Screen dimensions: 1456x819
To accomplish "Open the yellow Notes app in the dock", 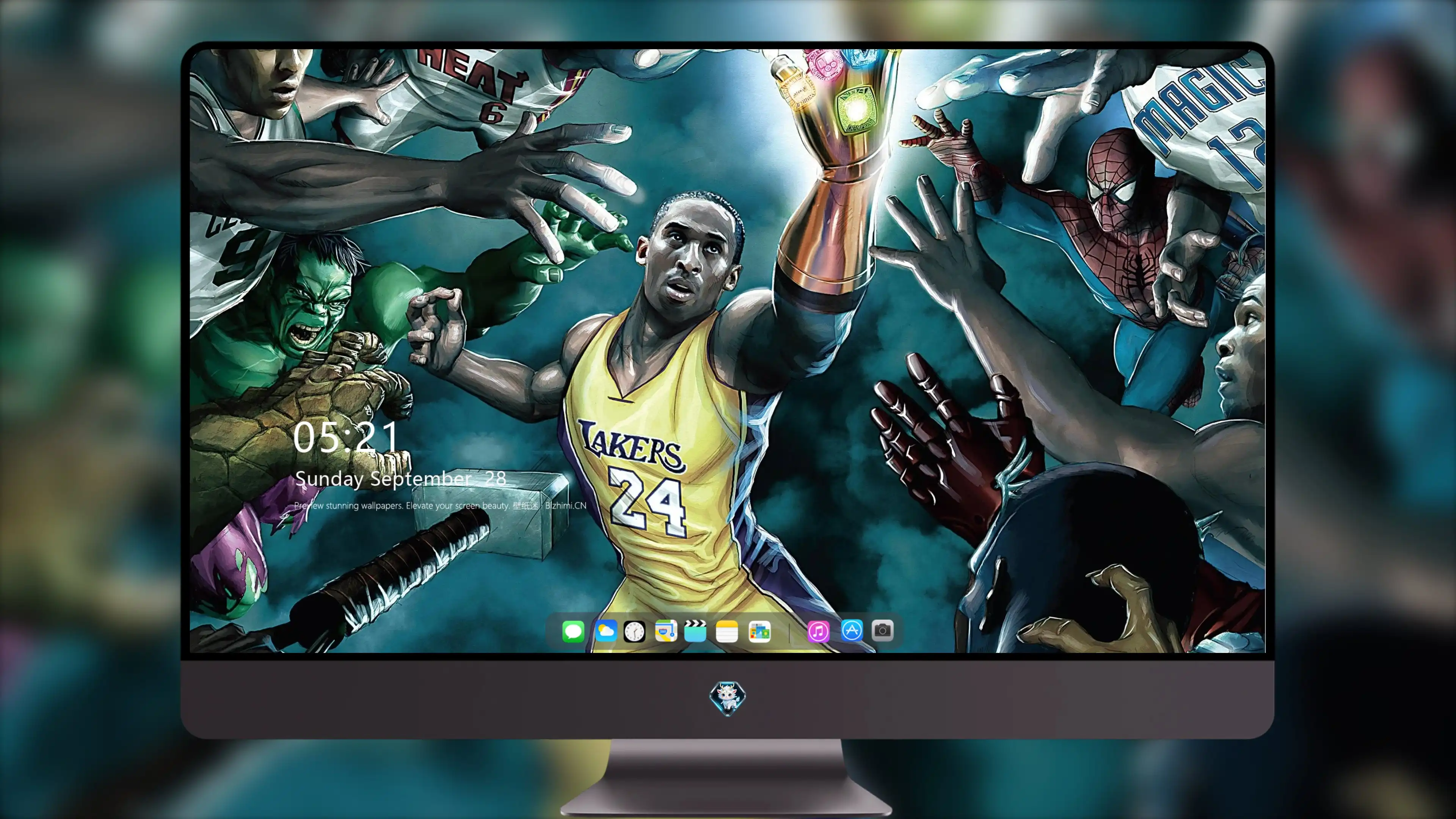I will coord(726,631).
